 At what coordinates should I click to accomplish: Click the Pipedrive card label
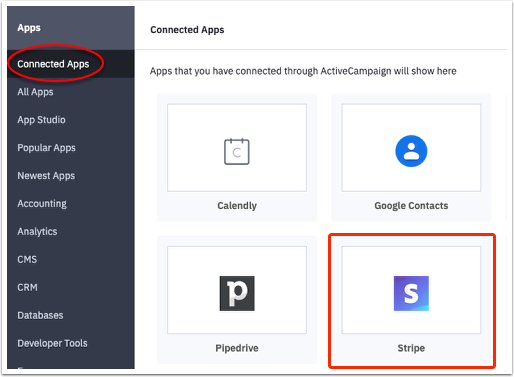[237, 348]
